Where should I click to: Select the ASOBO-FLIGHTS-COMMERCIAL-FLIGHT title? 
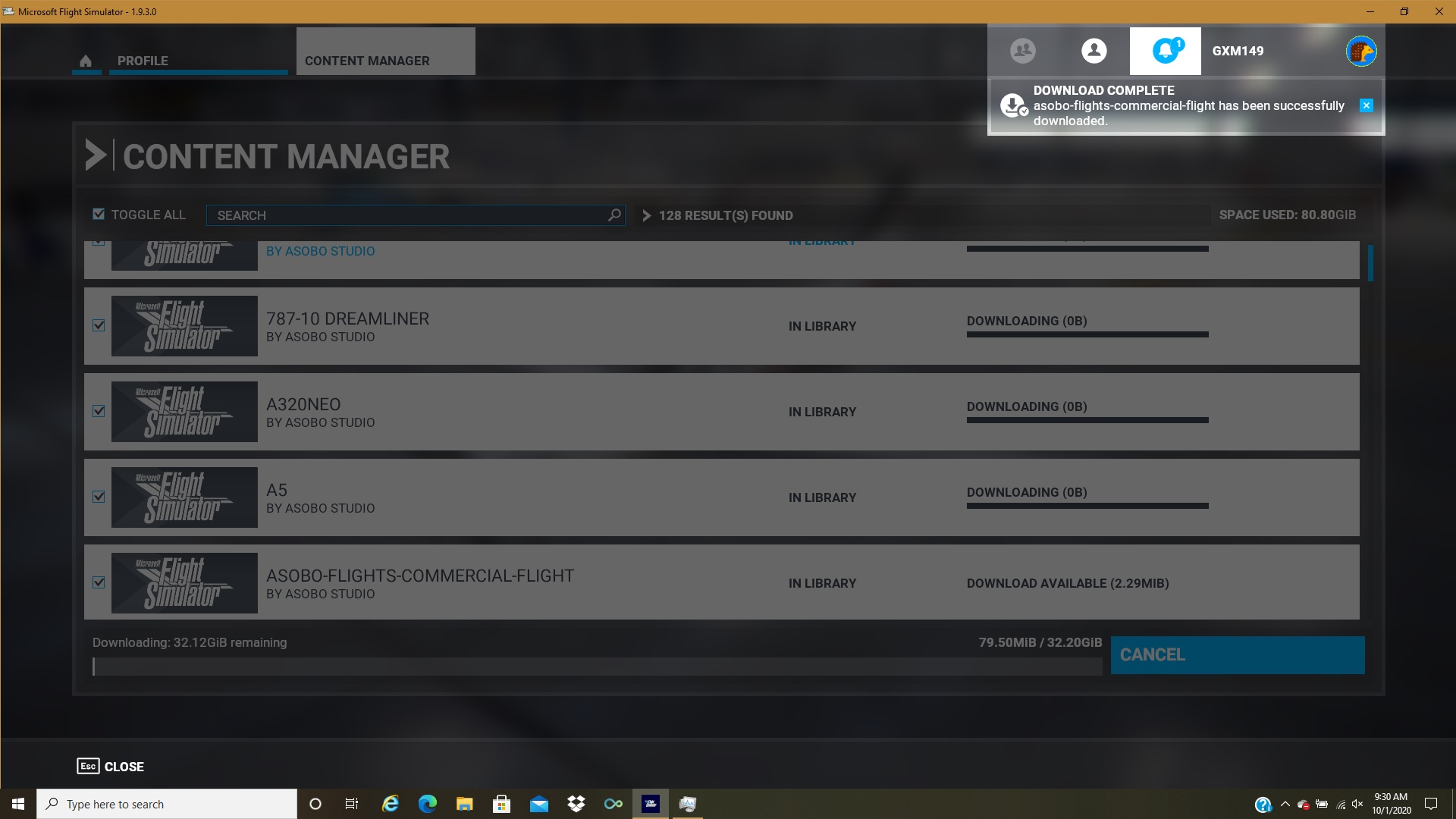pos(420,576)
